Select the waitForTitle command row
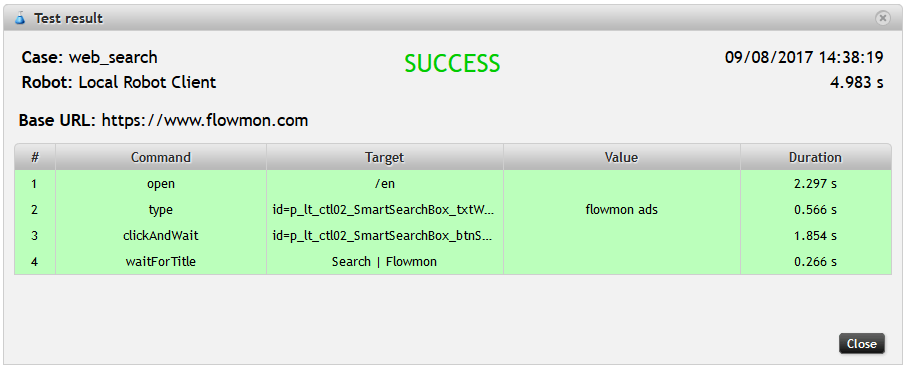 coord(452,262)
